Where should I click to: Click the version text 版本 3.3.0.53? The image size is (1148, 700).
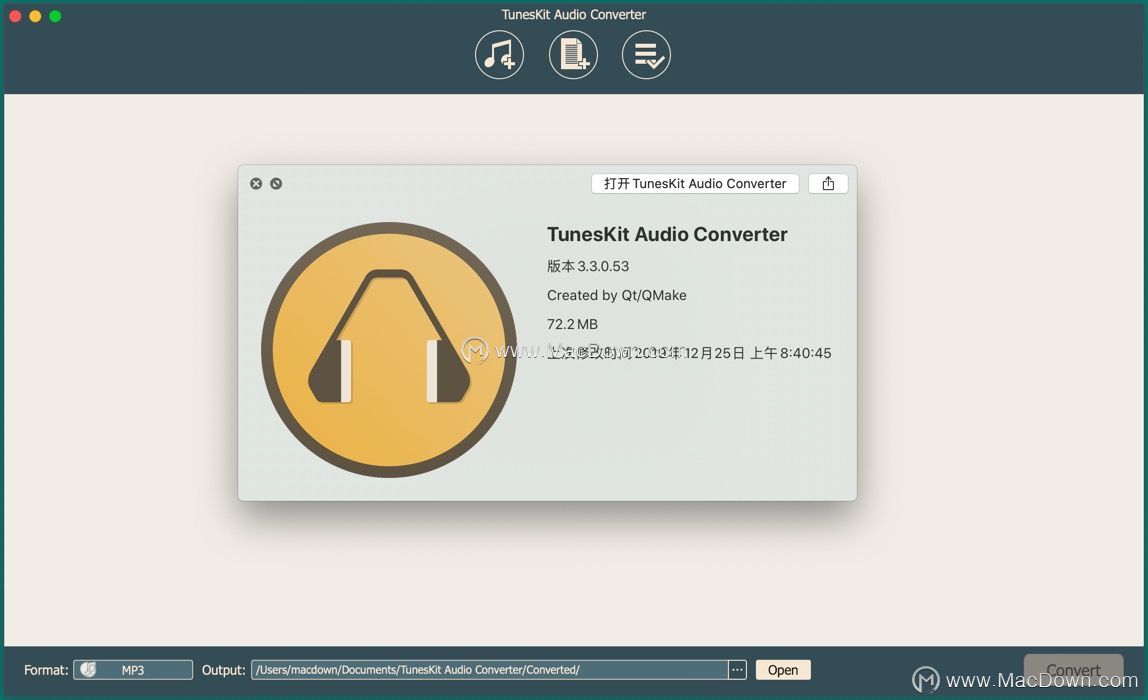coord(588,267)
